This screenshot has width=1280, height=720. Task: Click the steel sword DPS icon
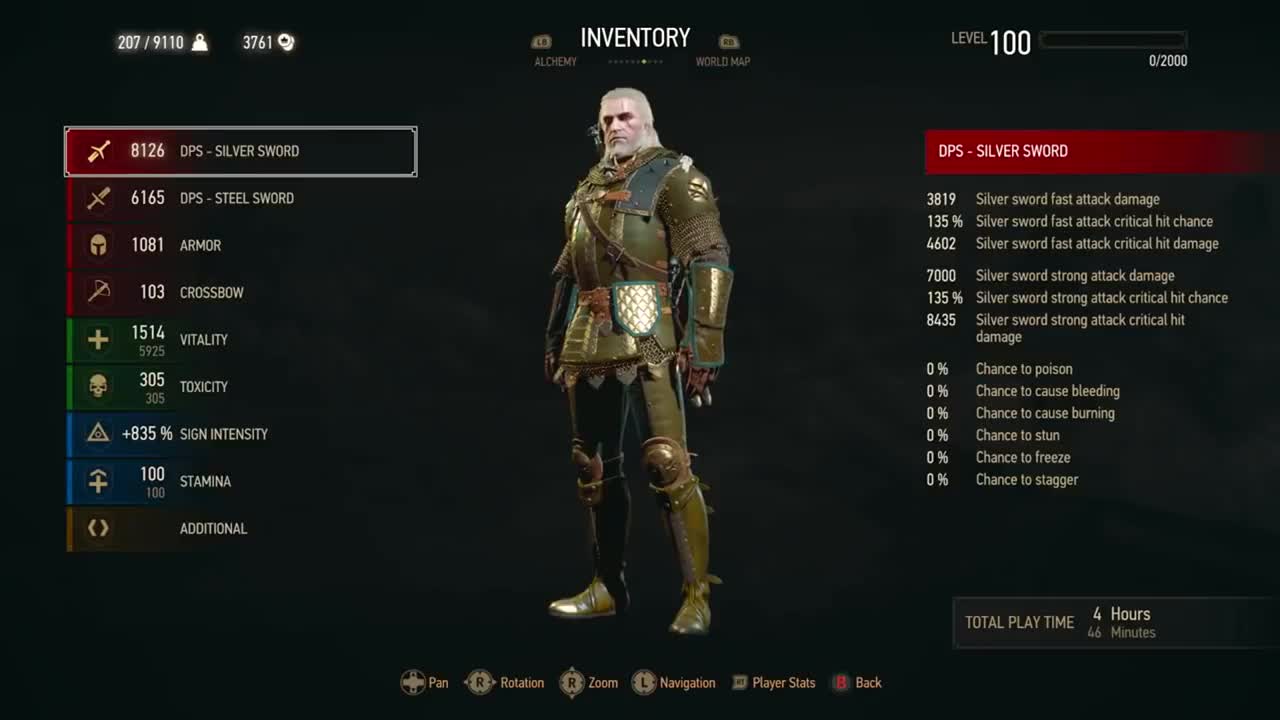click(98, 198)
